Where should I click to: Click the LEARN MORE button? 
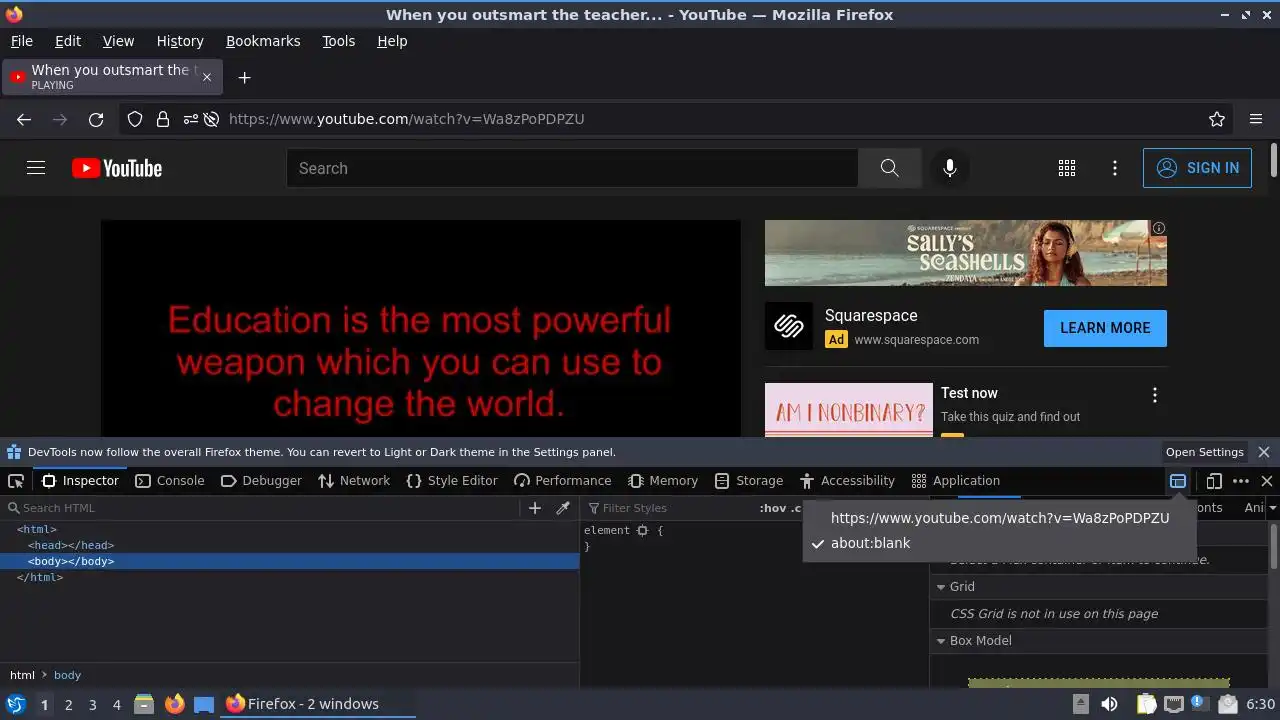[1105, 328]
